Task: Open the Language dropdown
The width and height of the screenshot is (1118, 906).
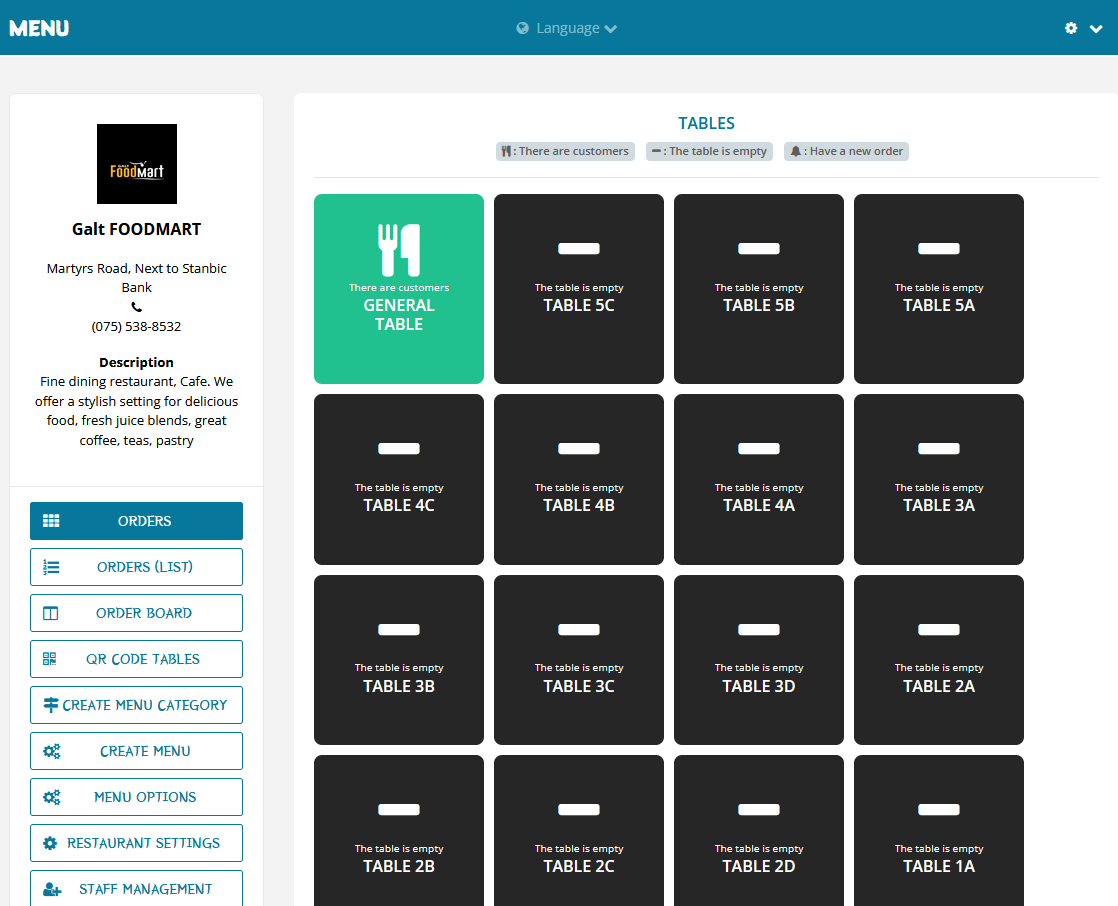Action: click(x=567, y=28)
